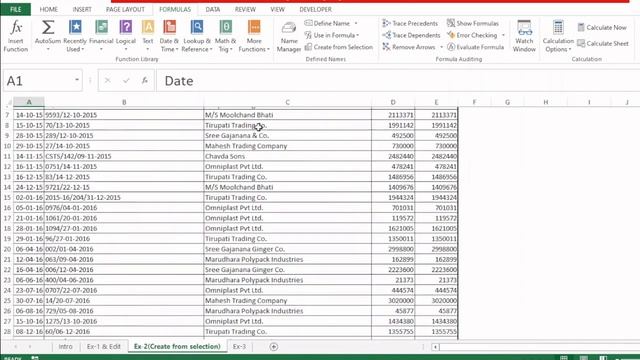Switch to Page Layout view in status bar
The height and width of the screenshot is (360, 640).
click(x=583, y=358)
